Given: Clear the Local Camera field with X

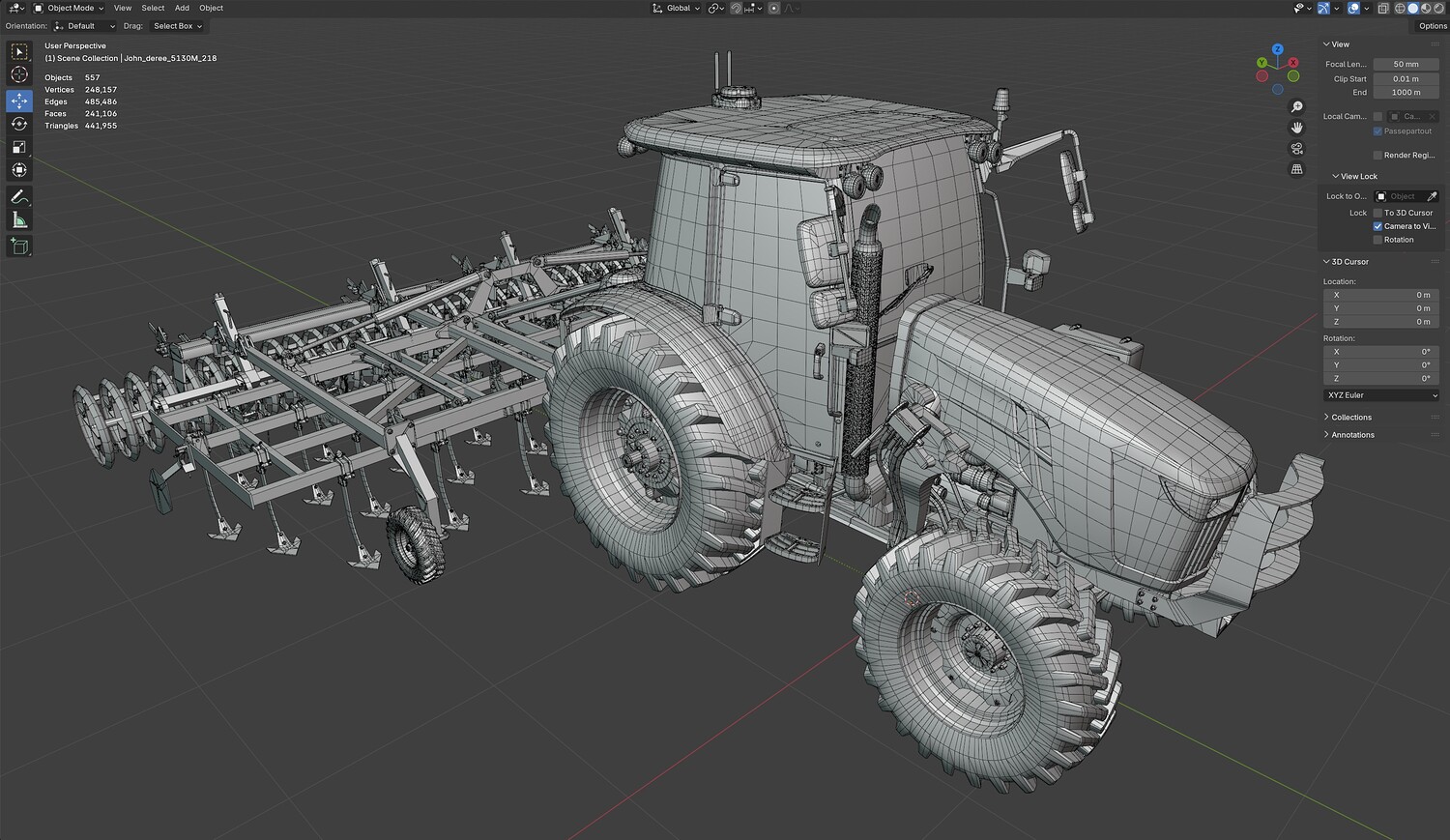Looking at the screenshot, I should click(1433, 116).
